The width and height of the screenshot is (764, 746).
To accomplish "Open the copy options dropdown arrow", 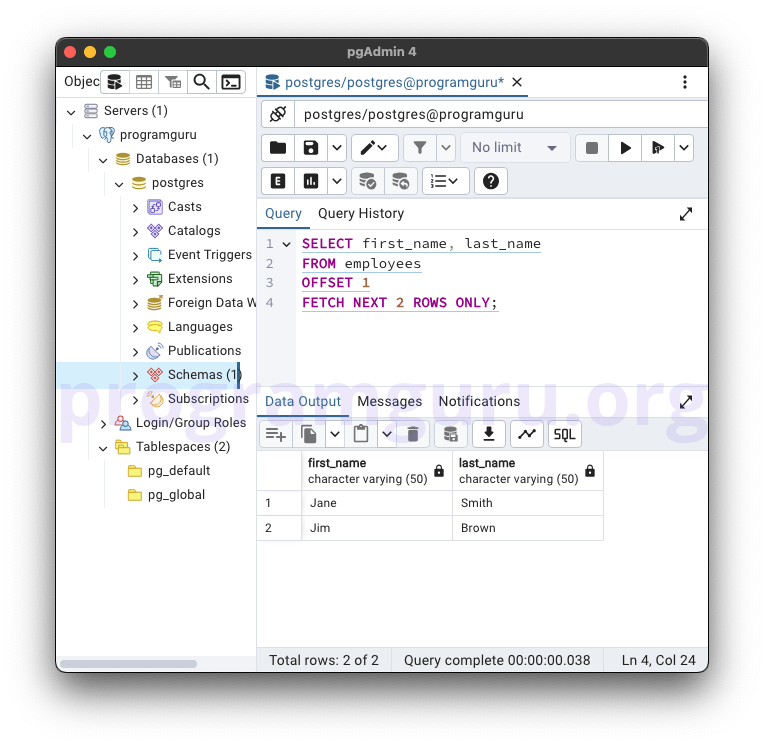I will pyautogui.click(x=335, y=434).
